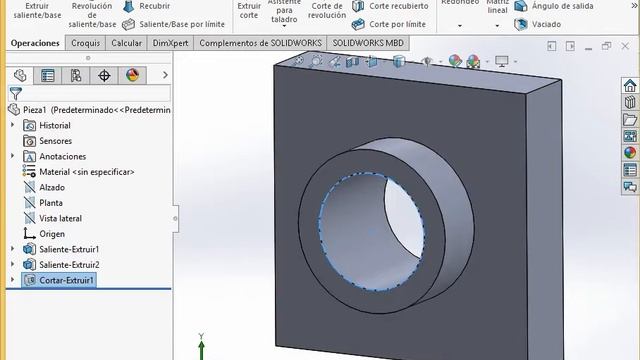Open the Redondeo dropdown arrow

(460, 26)
